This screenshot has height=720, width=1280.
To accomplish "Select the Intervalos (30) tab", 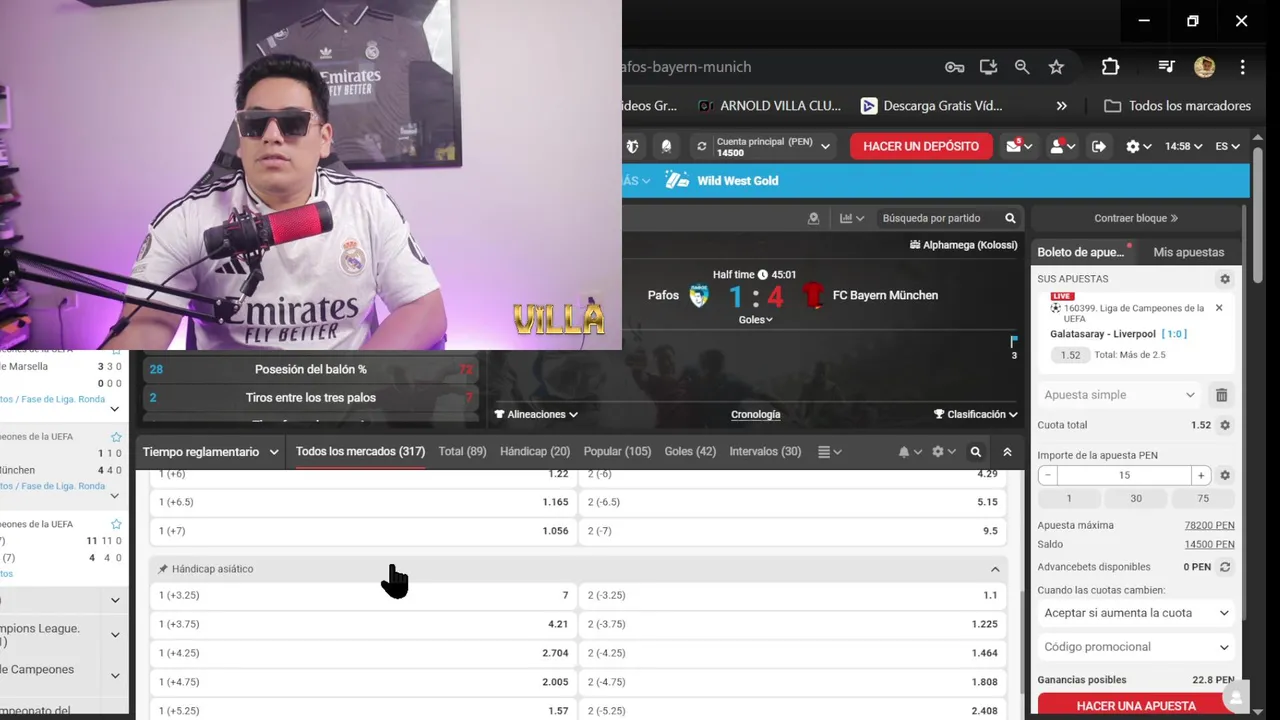I will coord(765,452).
